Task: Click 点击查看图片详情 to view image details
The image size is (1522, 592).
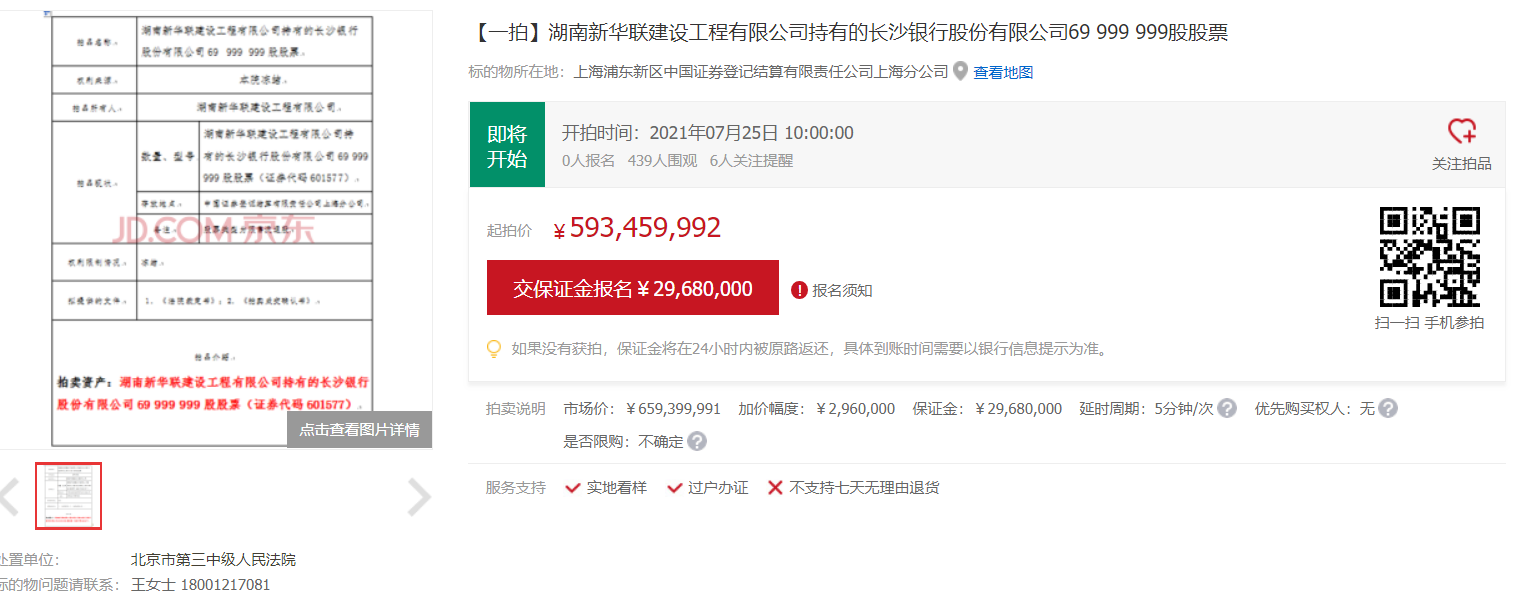Action: click(x=359, y=430)
